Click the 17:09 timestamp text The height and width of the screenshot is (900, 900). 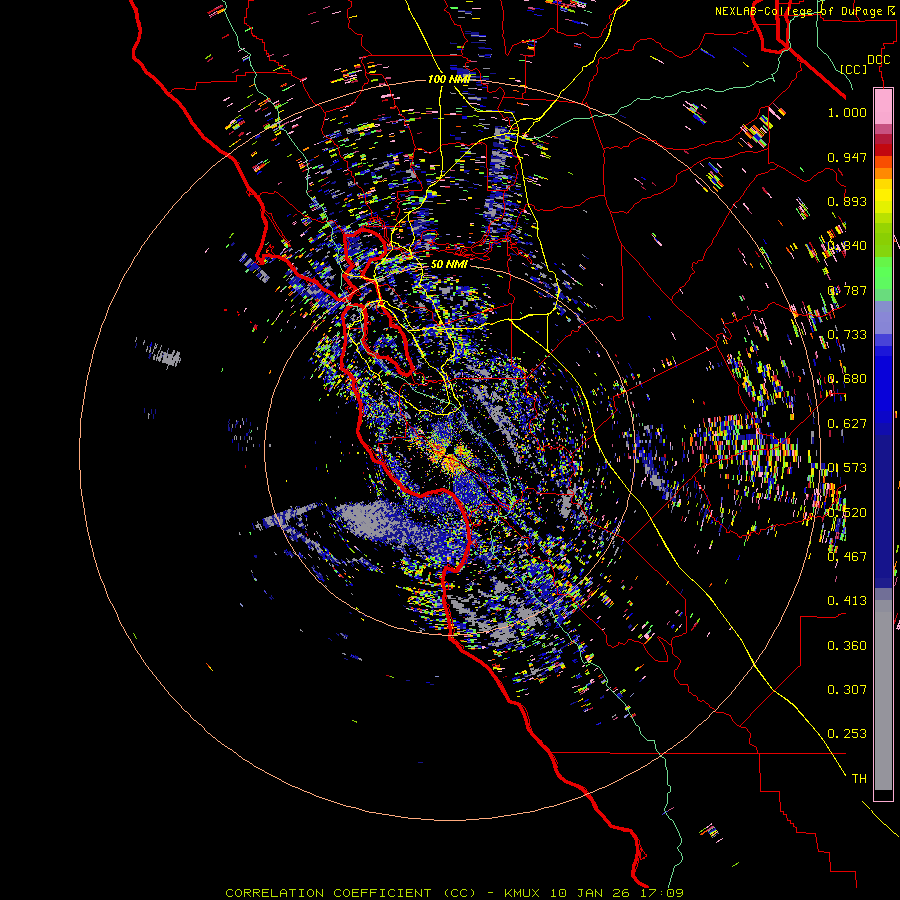(x=661, y=893)
